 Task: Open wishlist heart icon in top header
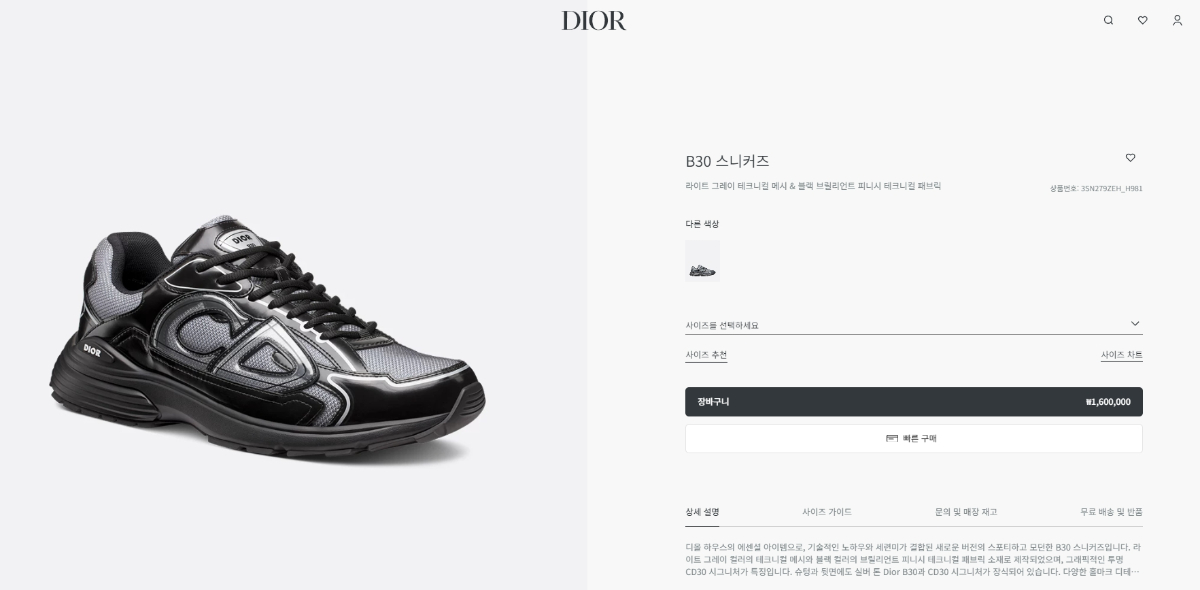[1142, 20]
